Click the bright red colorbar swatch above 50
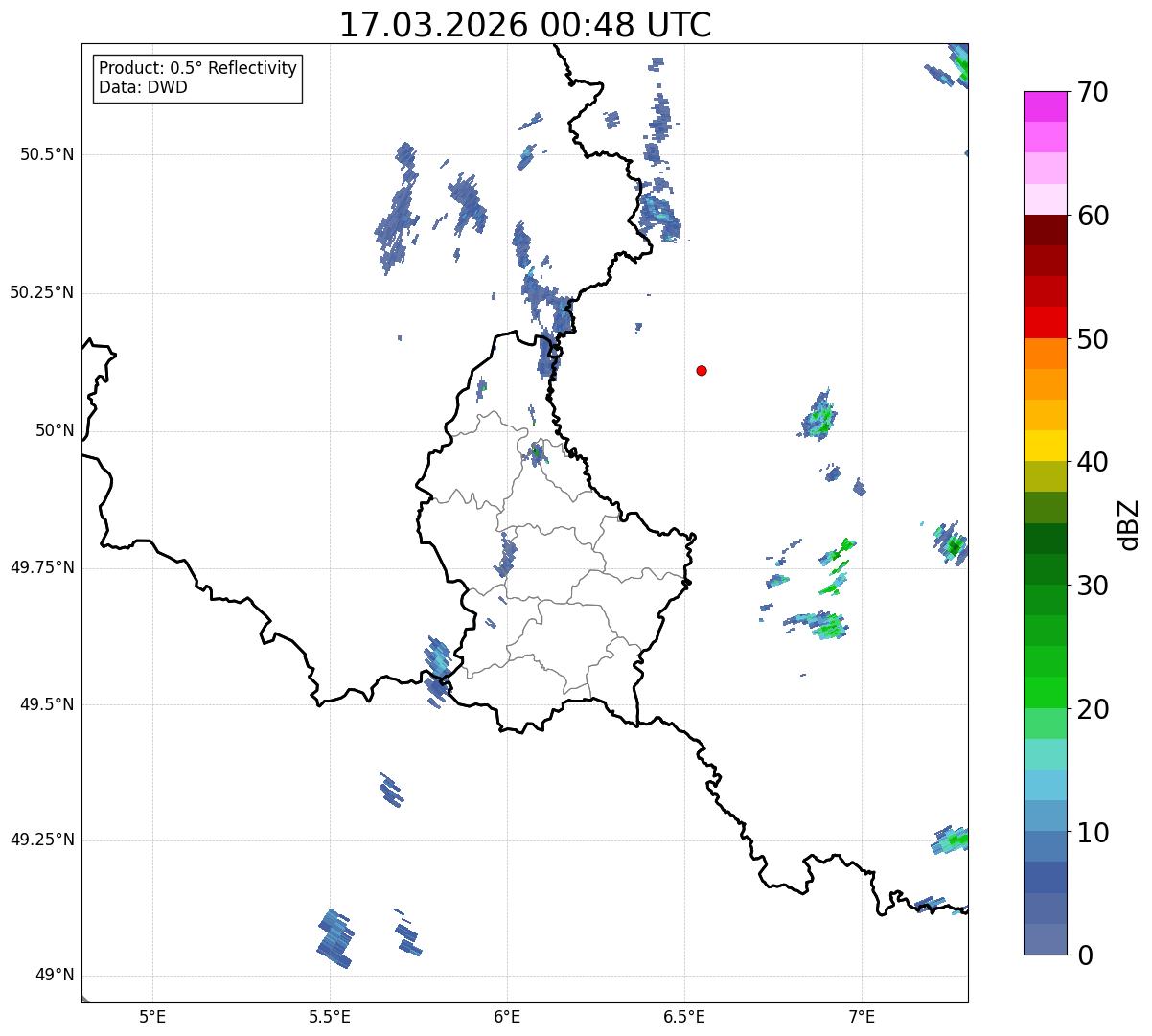Screen dimensions: 1152x1036 [1046, 322]
